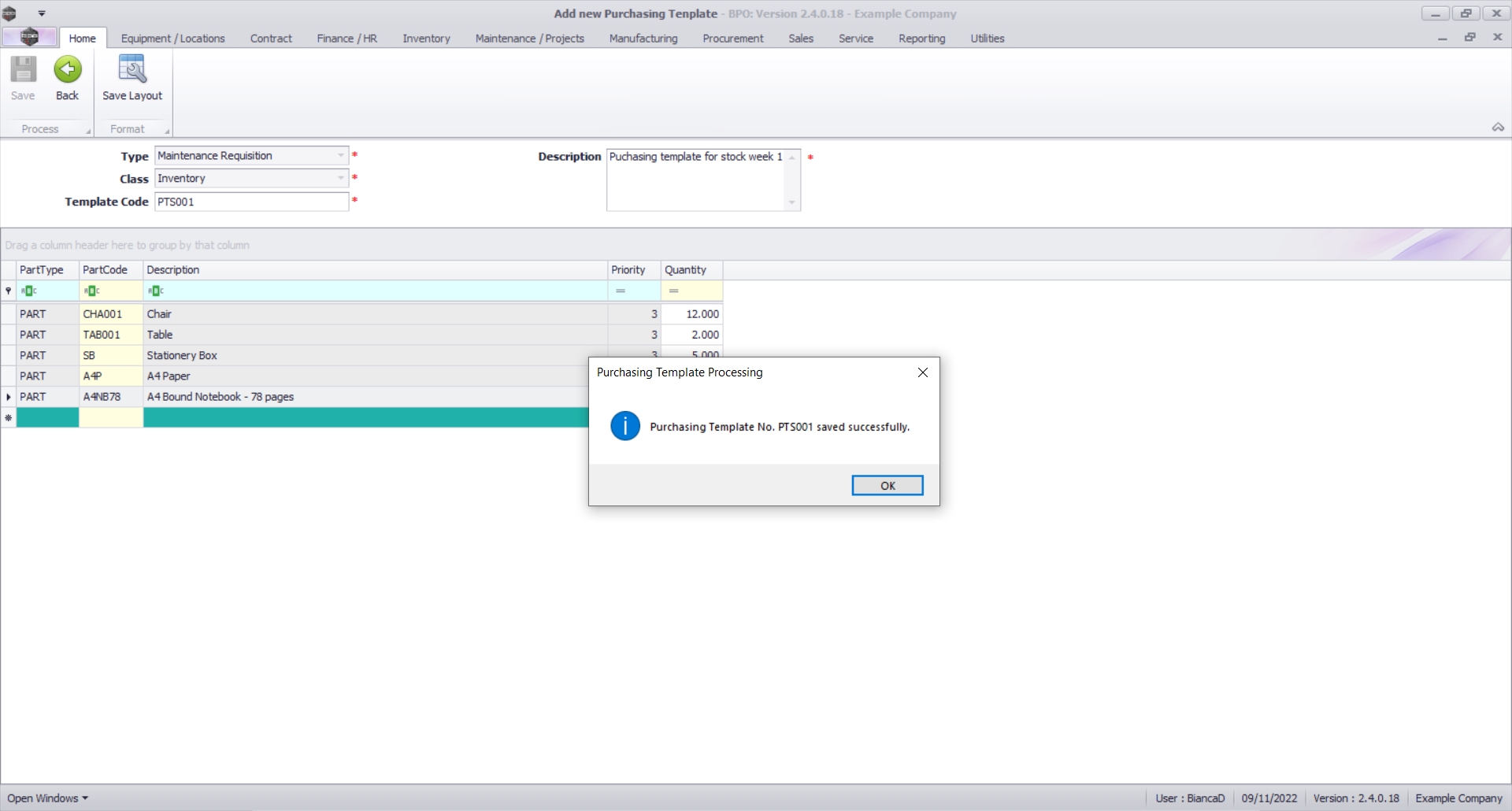Screen dimensions: 1512x811
Task: Open the Class dropdown list
Action: (x=341, y=179)
